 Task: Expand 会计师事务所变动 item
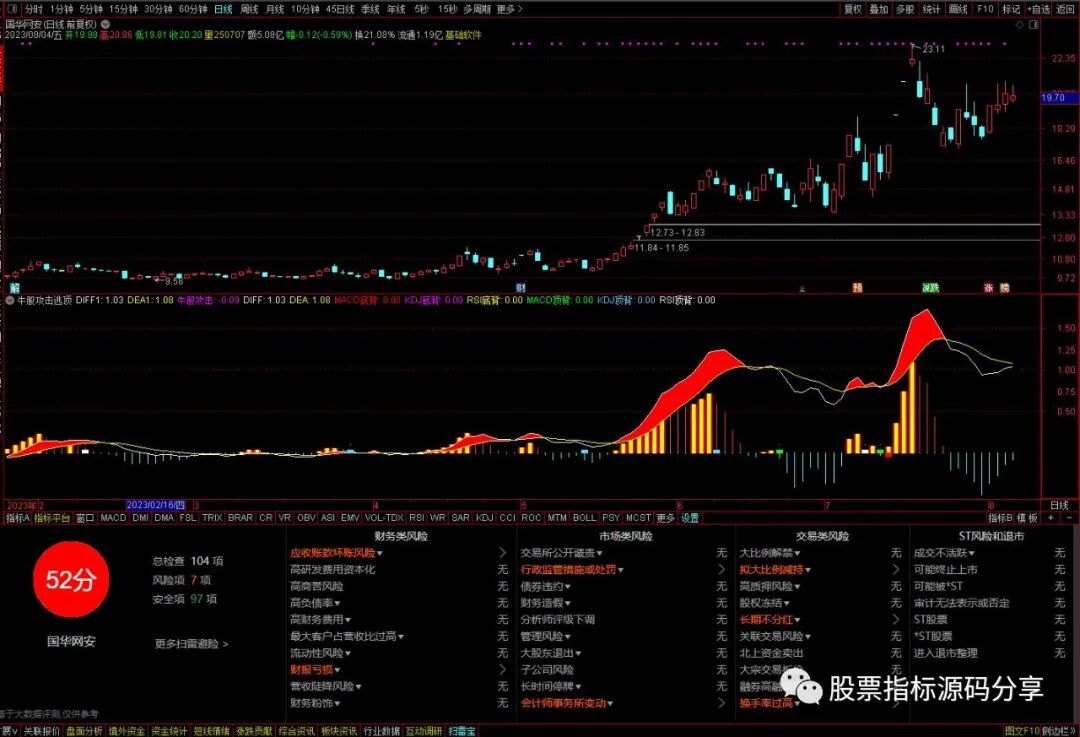coord(566,703)
